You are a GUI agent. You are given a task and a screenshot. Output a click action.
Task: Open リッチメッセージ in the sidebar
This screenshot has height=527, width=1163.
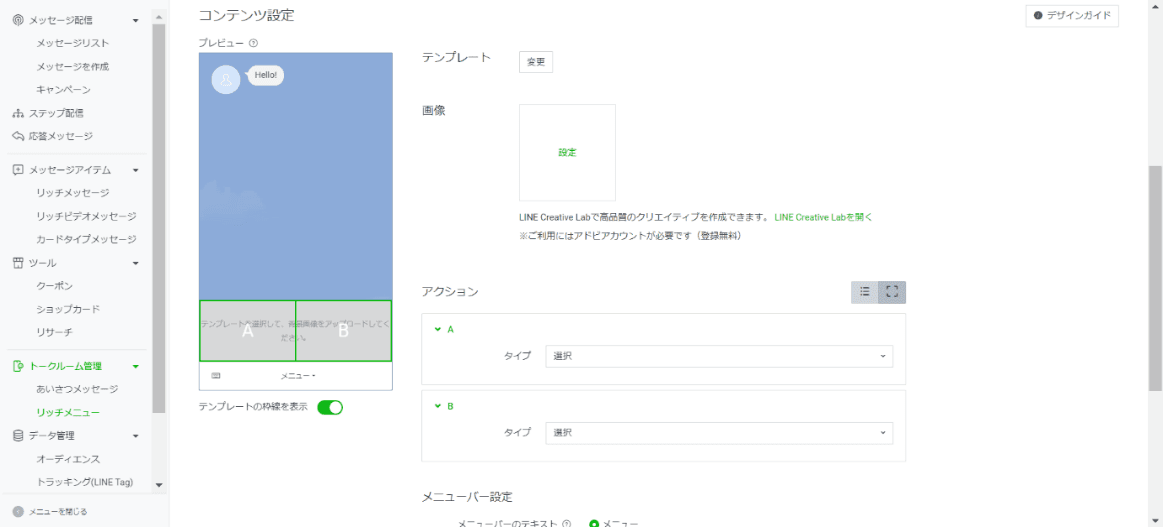coord(73,192)
